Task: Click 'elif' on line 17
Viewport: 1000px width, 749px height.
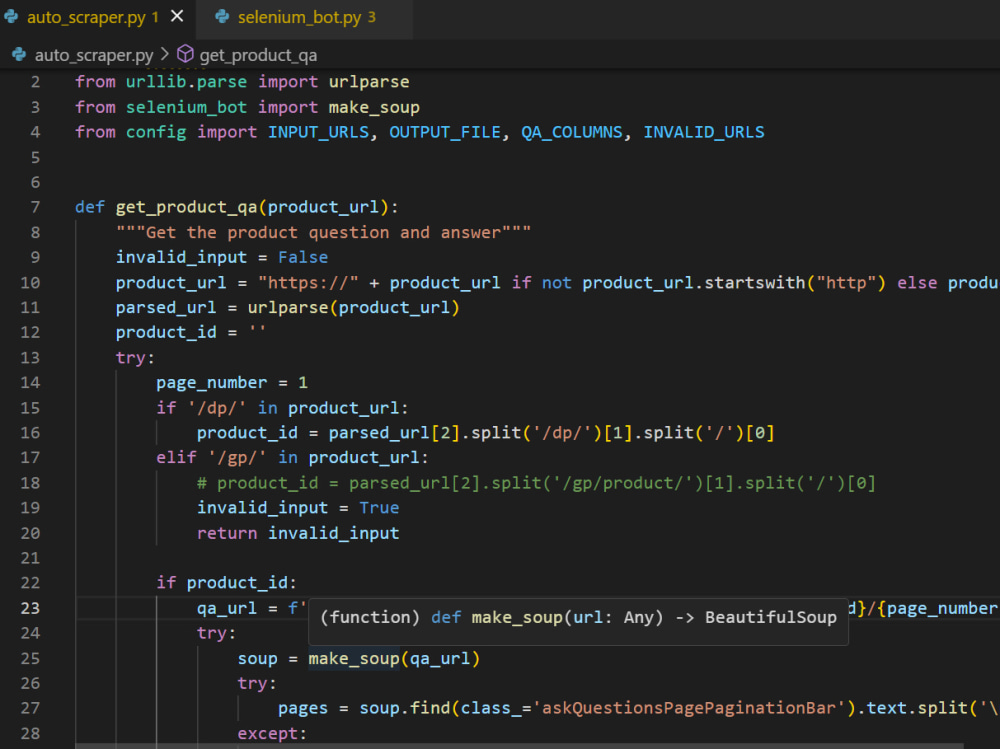Action: [x=177, y=458]
